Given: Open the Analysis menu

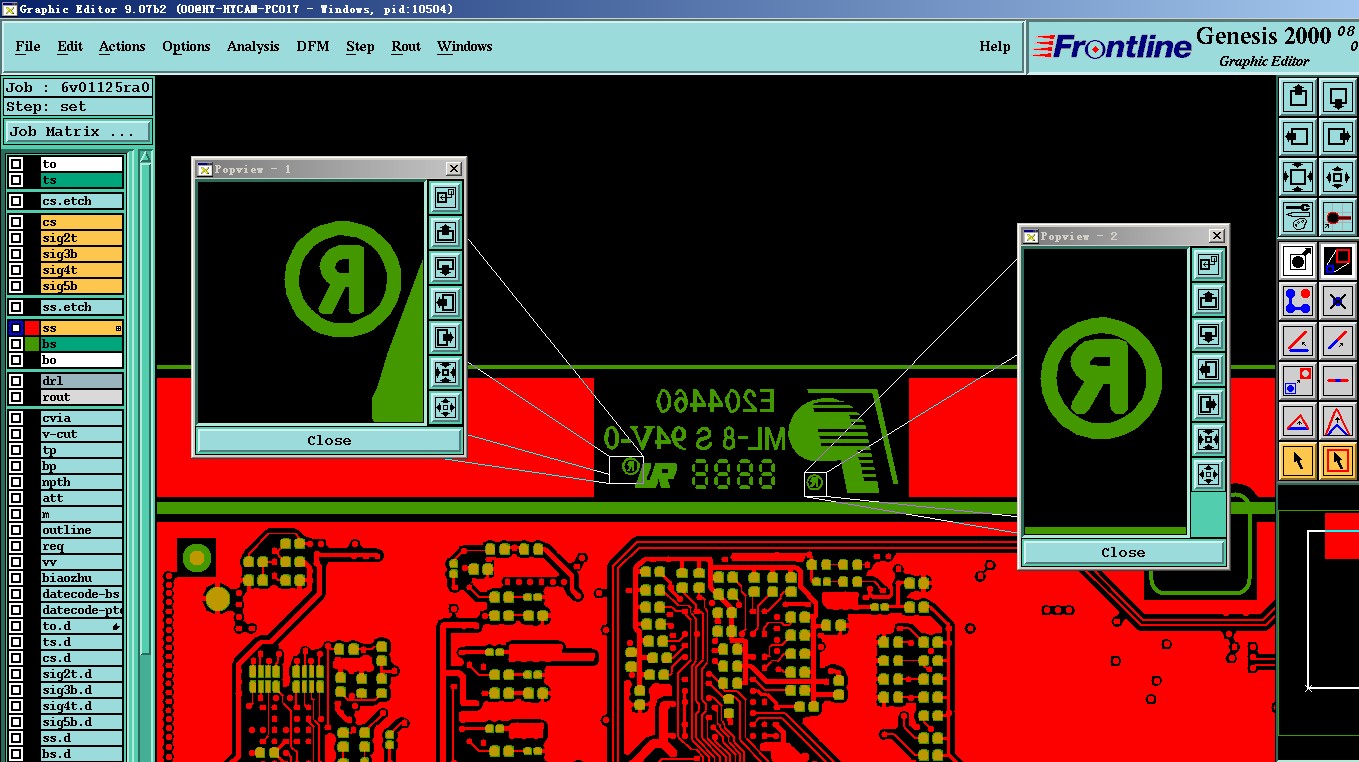Looking at the screenshot, I should pos(253,47).
